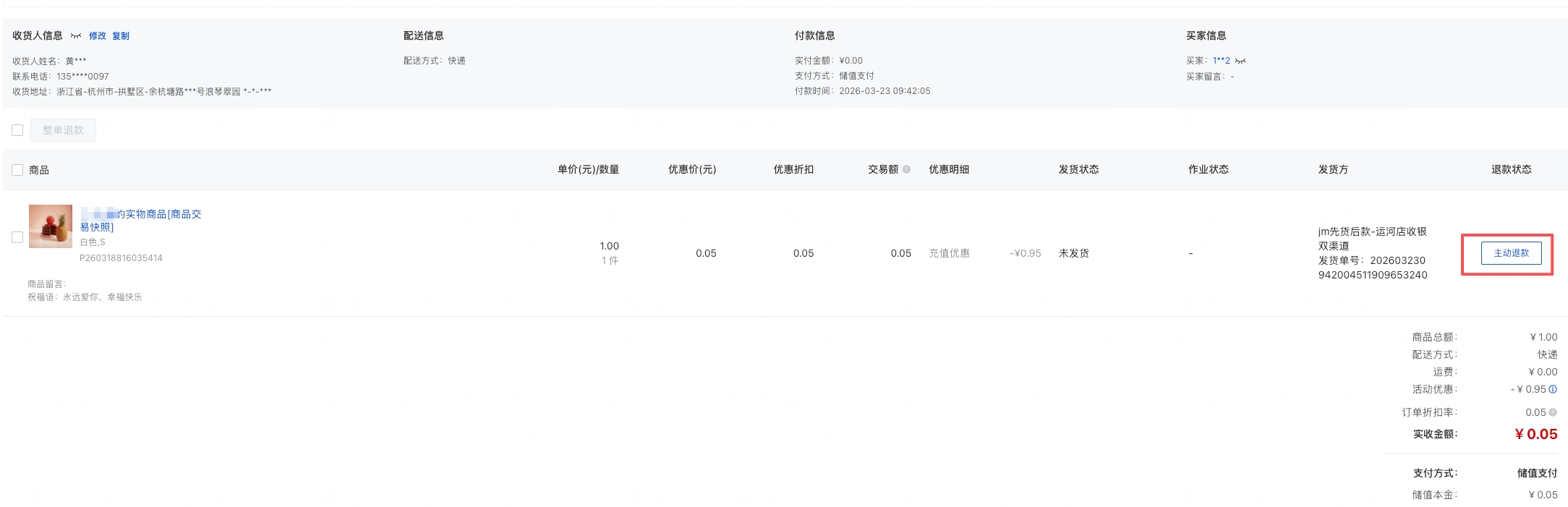Click the 退款状态 column header

click(x=1511, y=169)
